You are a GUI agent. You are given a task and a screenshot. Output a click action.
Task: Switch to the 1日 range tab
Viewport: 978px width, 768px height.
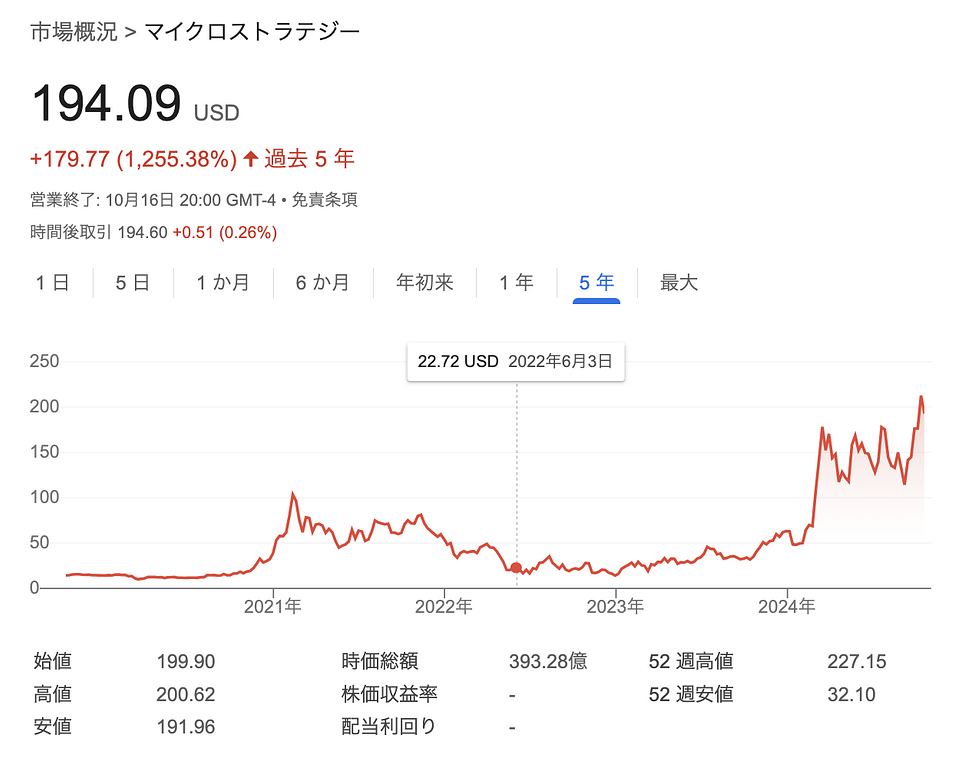pos(52,283)
